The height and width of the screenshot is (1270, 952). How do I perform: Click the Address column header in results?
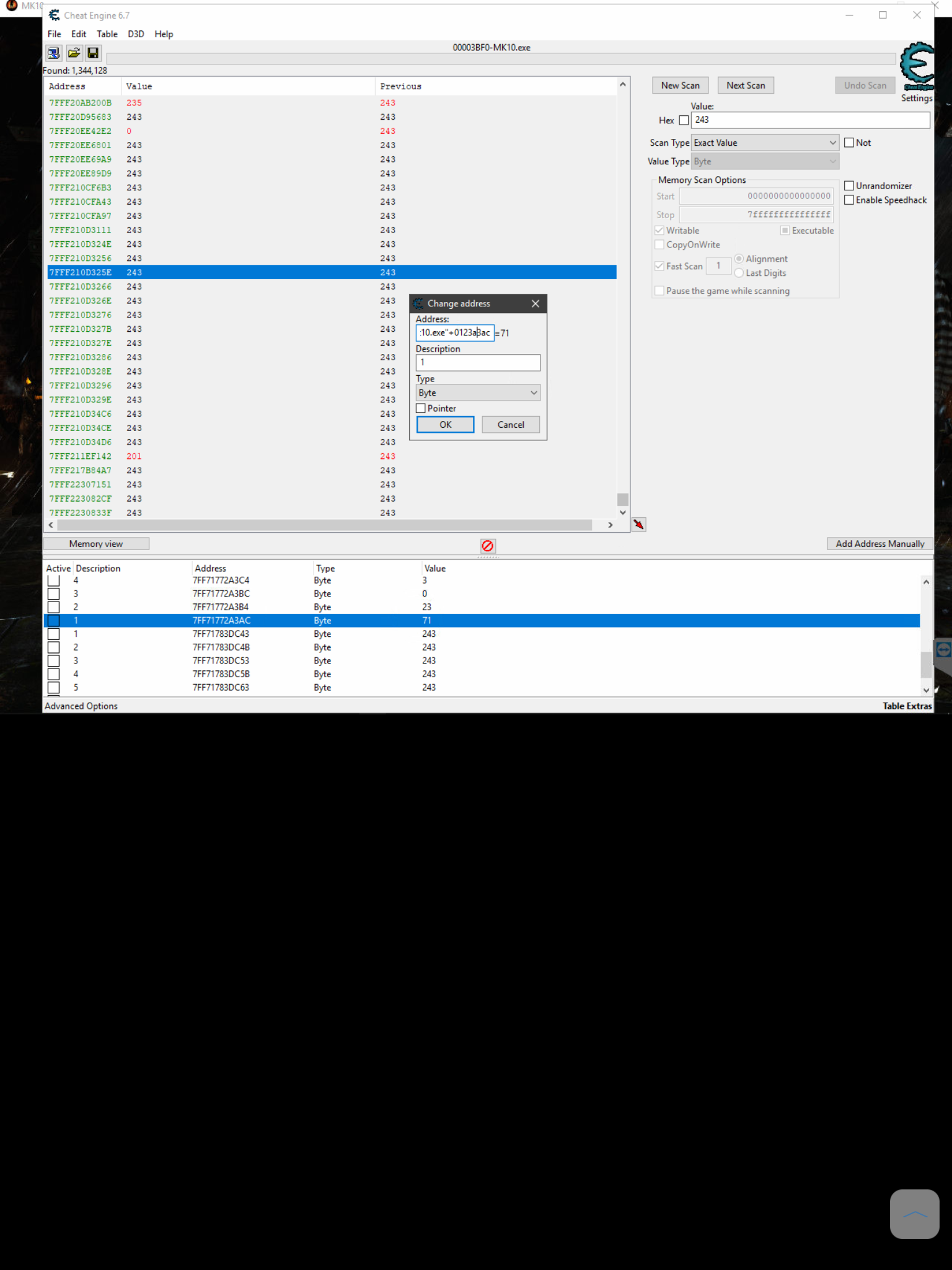[67, 87]
